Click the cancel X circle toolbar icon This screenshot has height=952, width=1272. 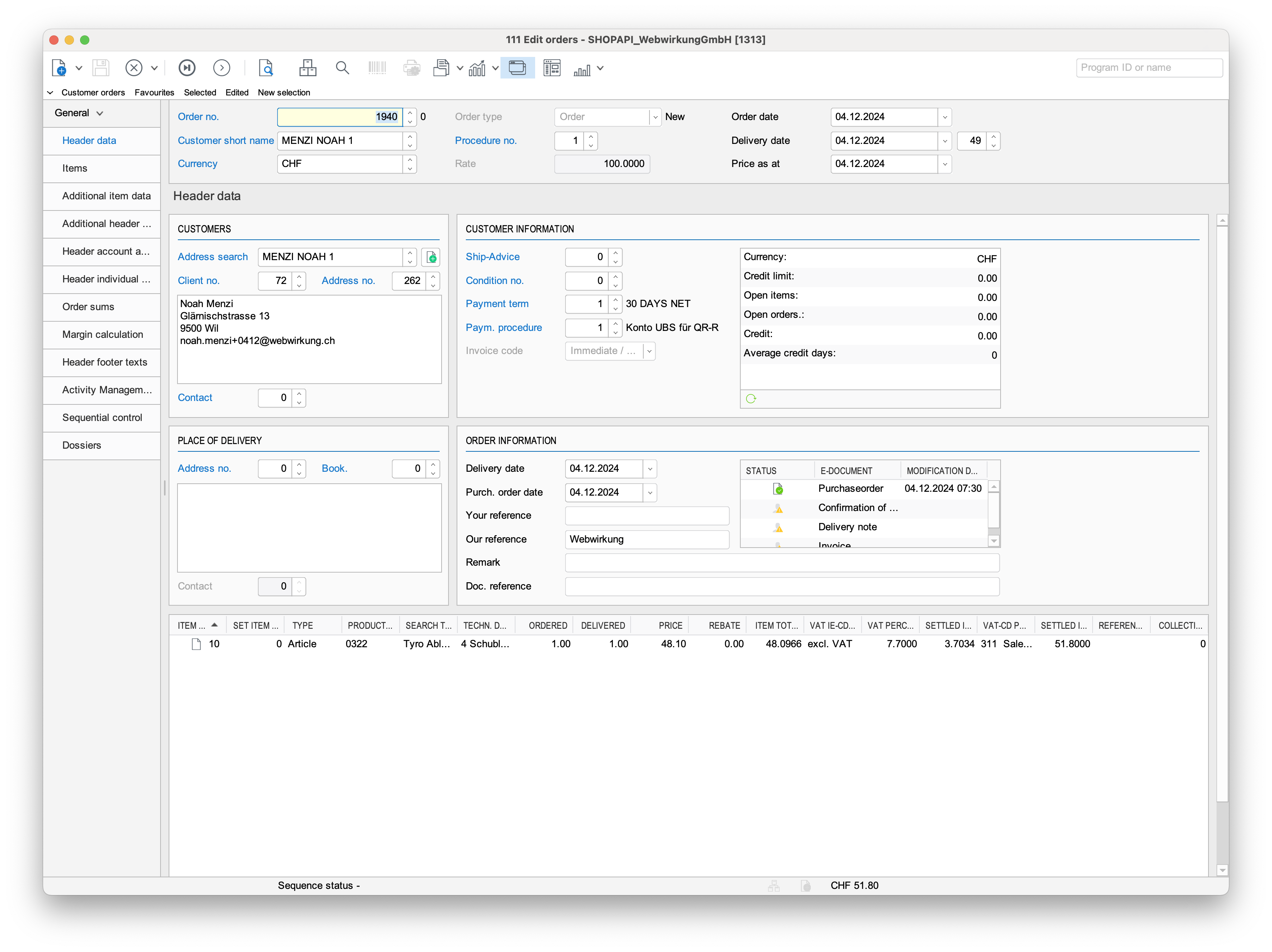point(134,68)
